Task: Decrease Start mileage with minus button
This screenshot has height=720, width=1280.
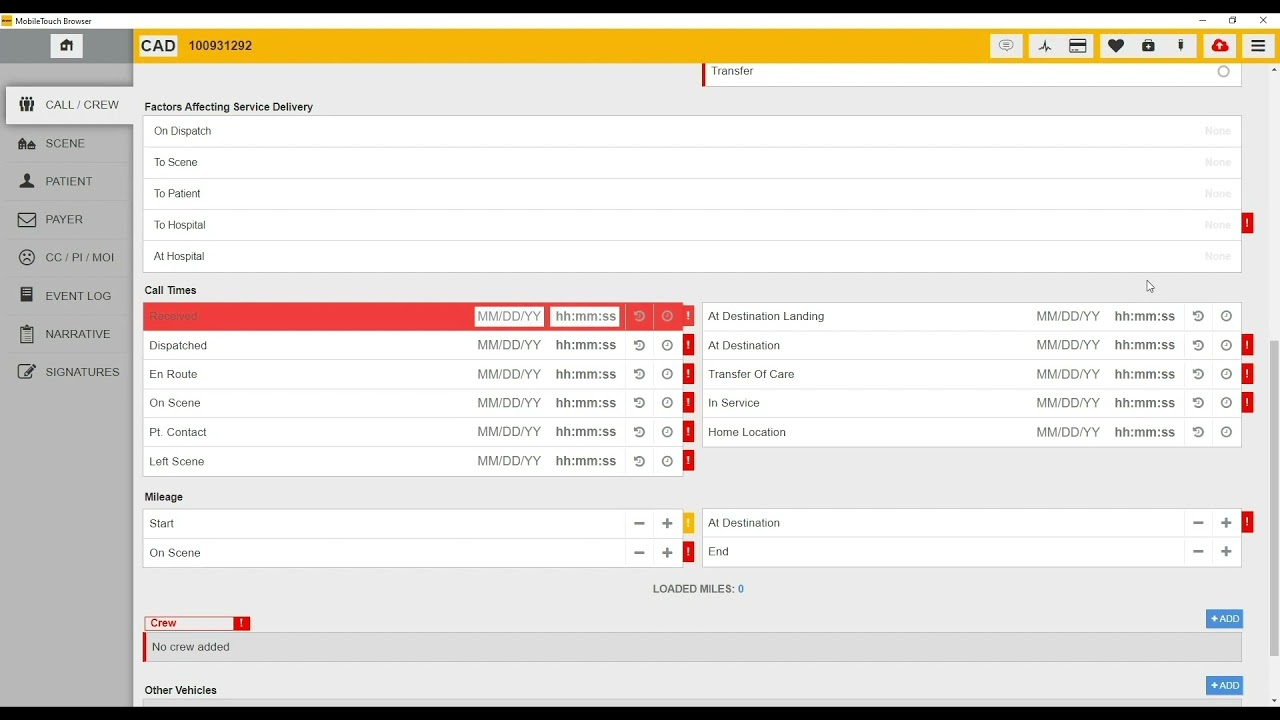Action: [x=639, y=523]
